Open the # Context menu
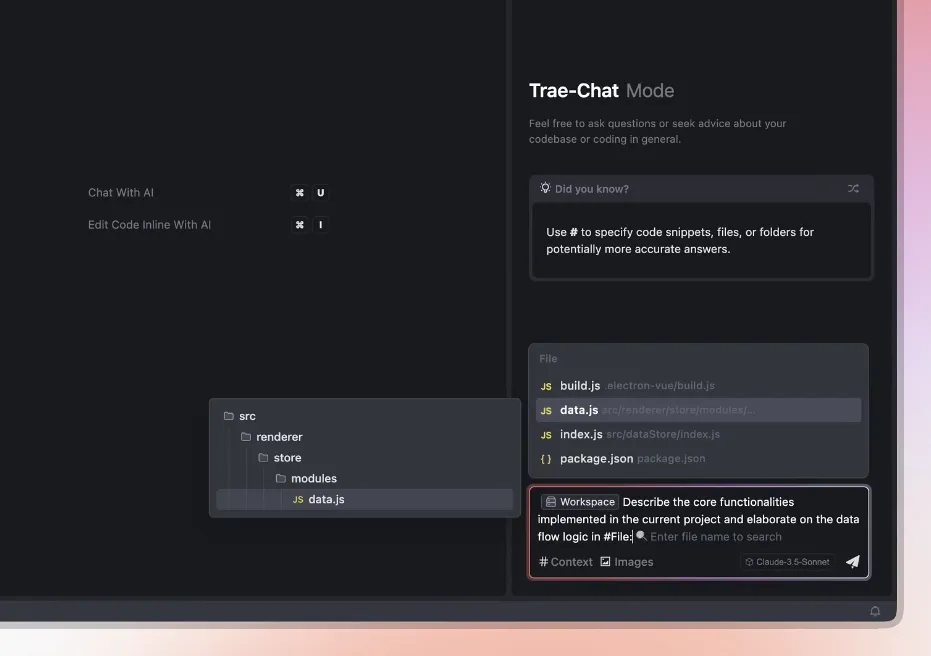The height and width of the screenshot is (656, 931). point(565,562)
